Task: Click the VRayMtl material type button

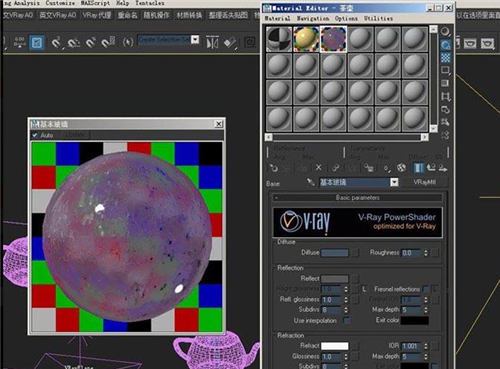Action: tap(424, 182)
